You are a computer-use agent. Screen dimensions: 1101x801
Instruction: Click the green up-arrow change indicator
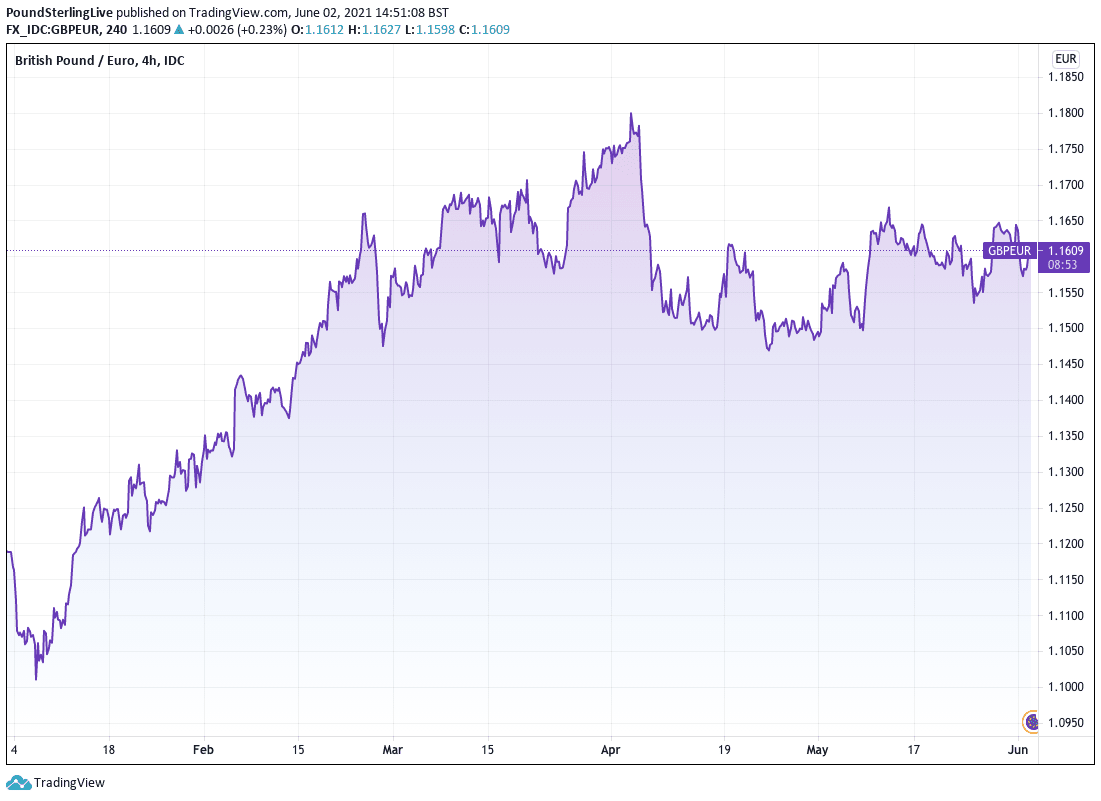(179, 29)
